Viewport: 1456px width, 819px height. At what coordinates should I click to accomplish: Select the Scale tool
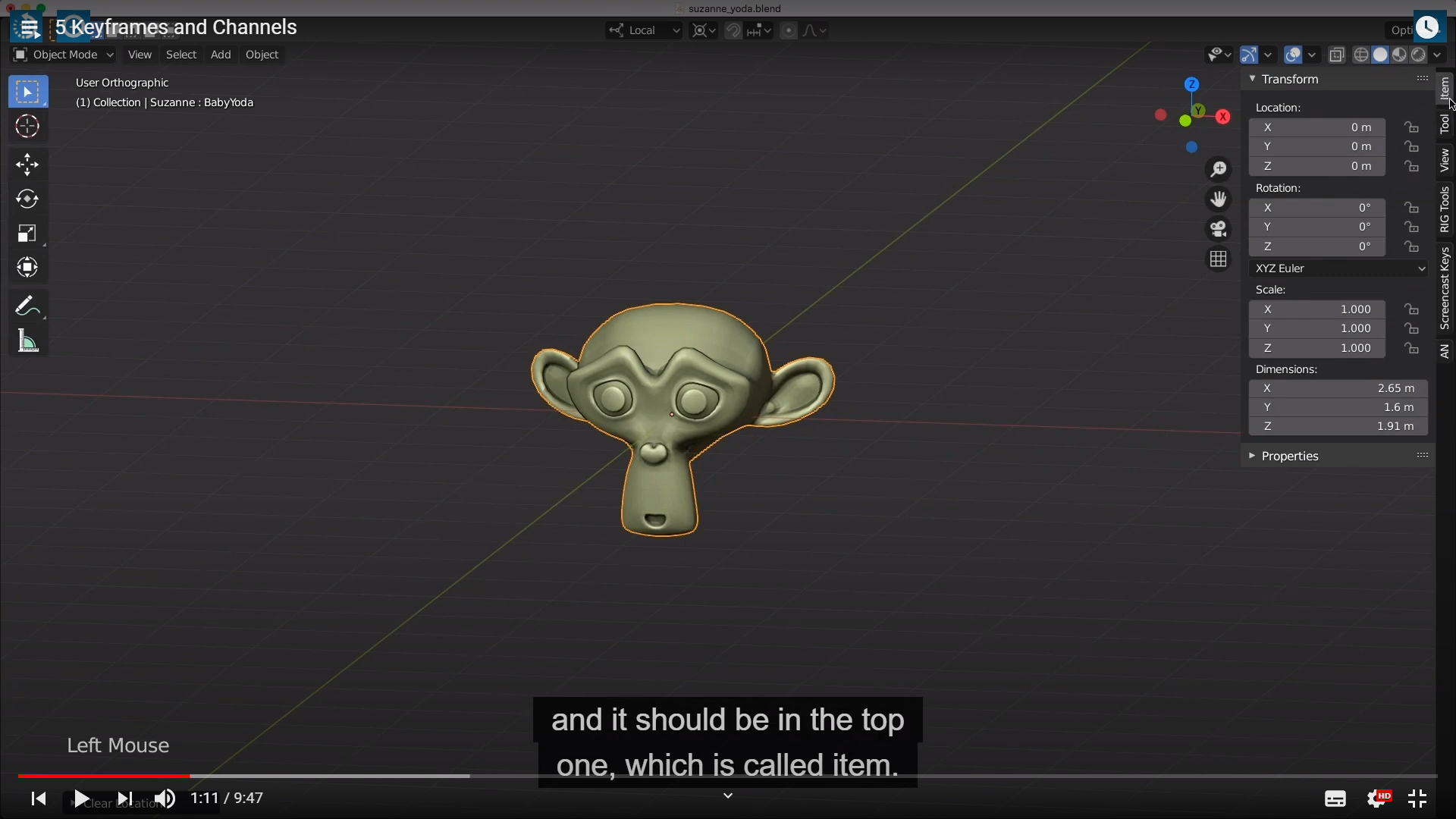(27, 234)
